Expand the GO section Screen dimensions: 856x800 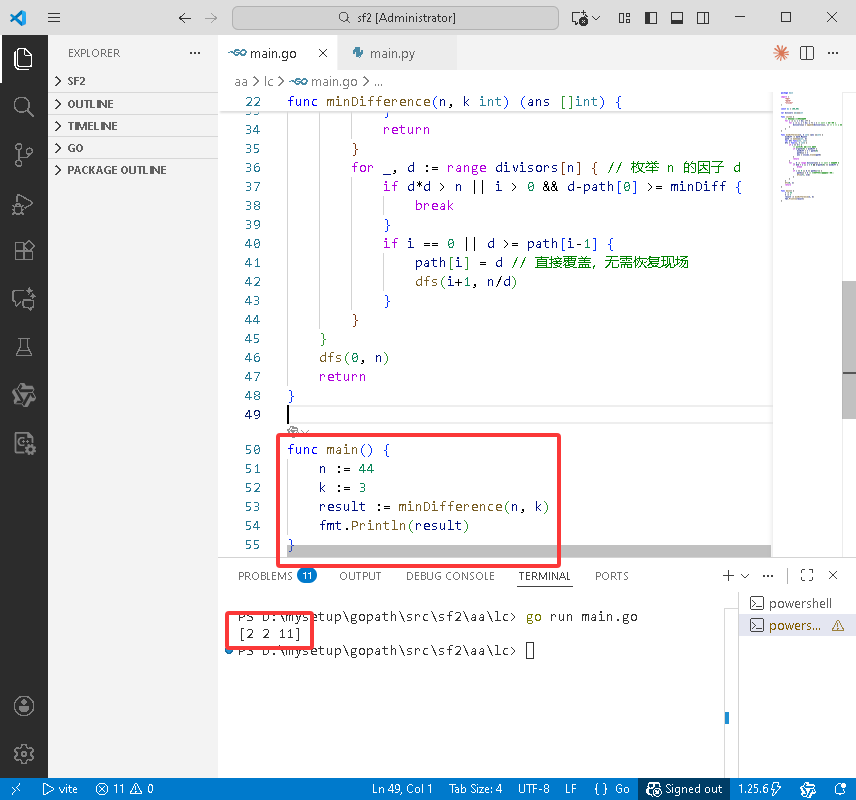[x=133, y=148]
